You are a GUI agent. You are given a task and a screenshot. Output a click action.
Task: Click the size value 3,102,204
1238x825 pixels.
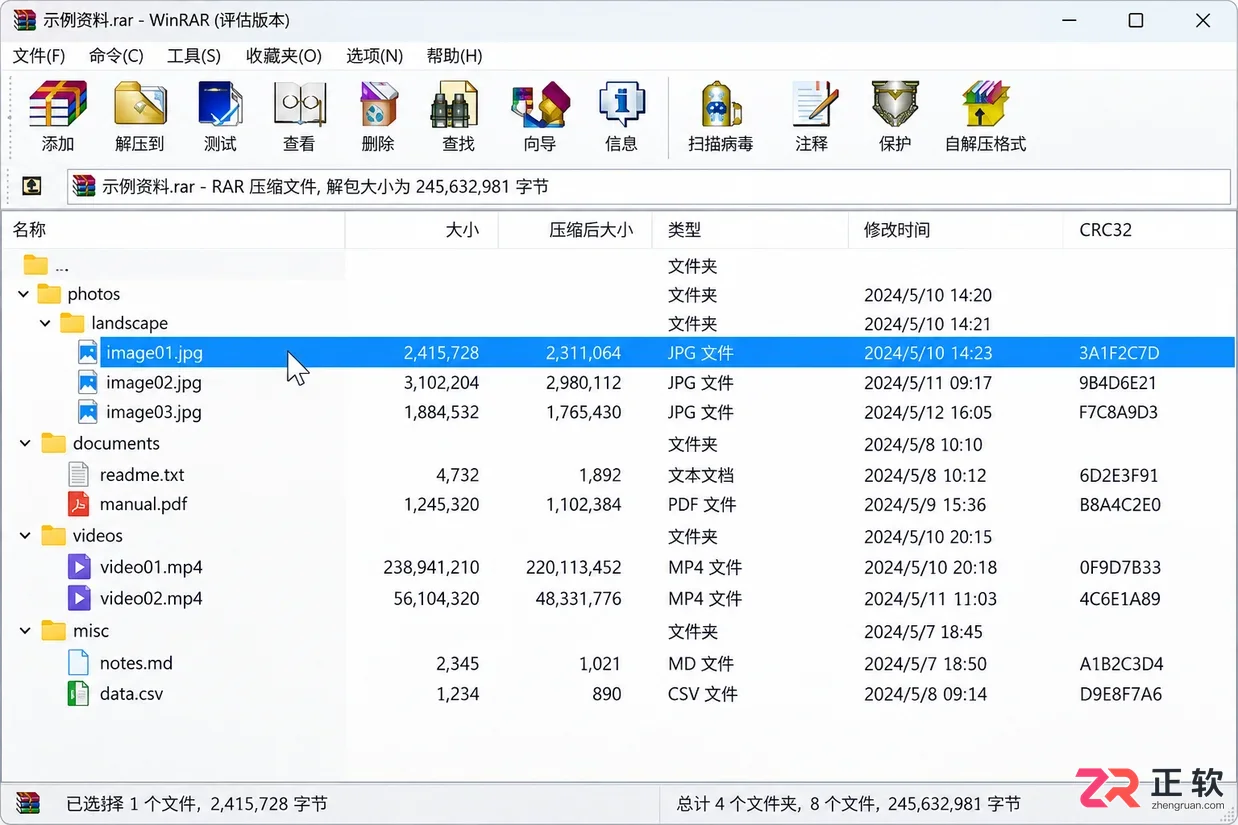[441, 383]
